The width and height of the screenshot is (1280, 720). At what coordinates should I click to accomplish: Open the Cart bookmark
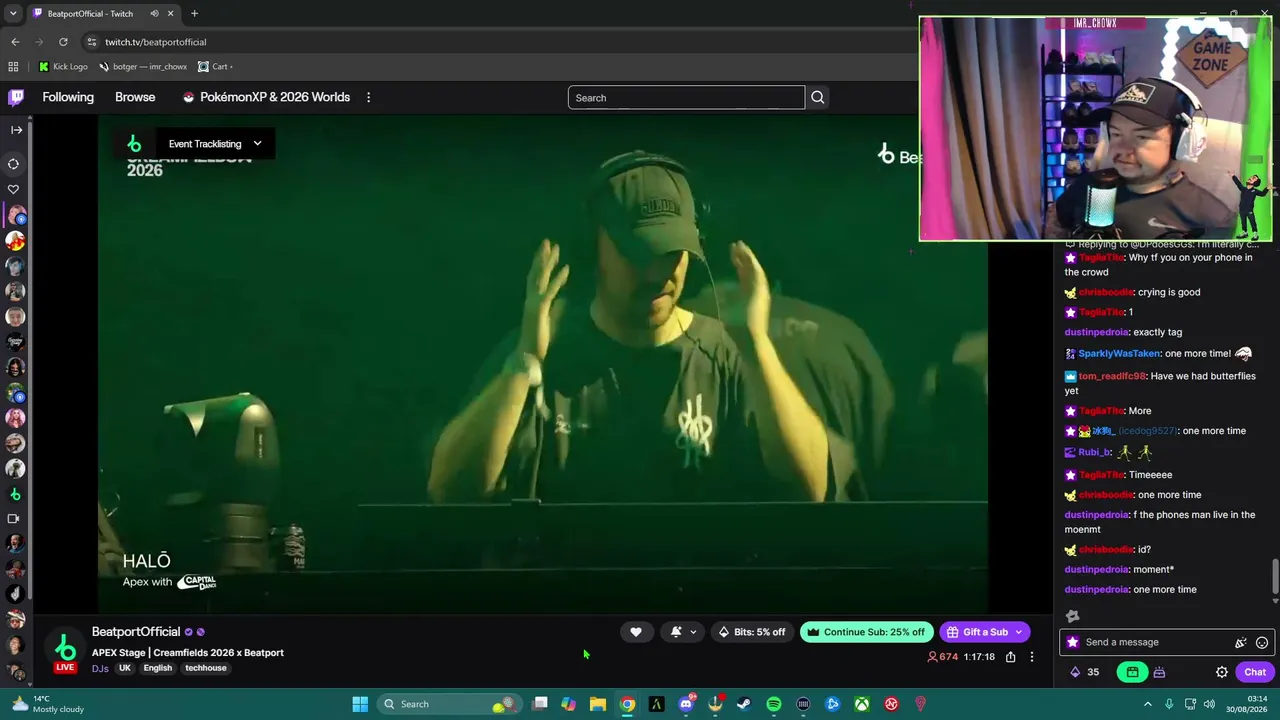pos(214,67)
